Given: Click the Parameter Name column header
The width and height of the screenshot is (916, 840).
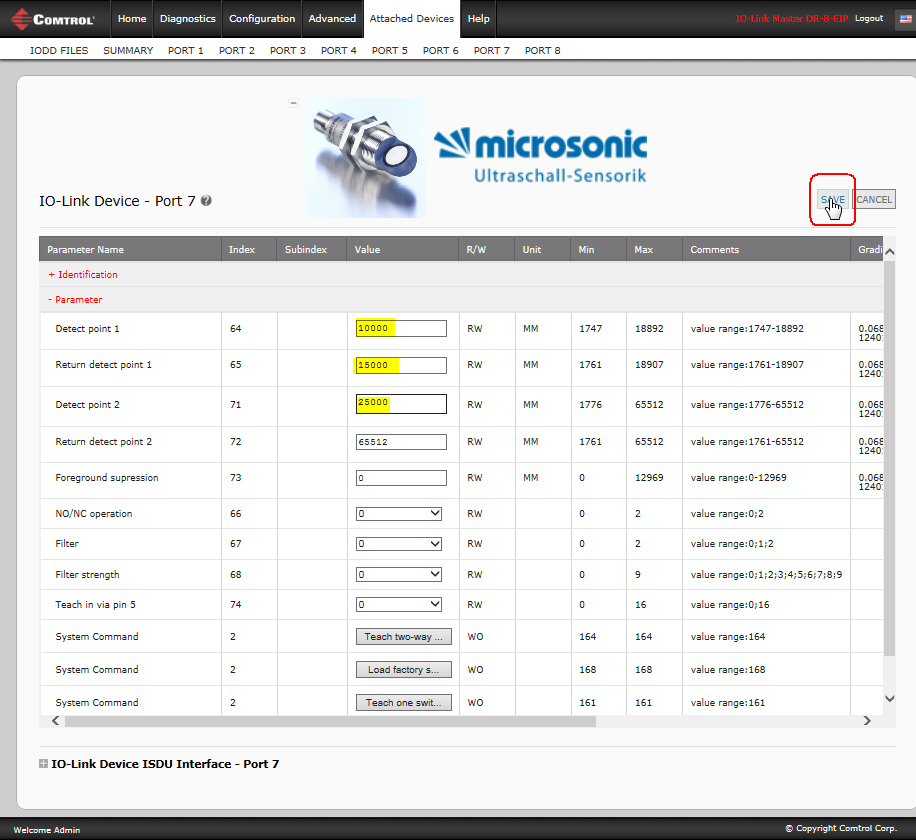Looking at the screenshot, I should tap(130, 249).
